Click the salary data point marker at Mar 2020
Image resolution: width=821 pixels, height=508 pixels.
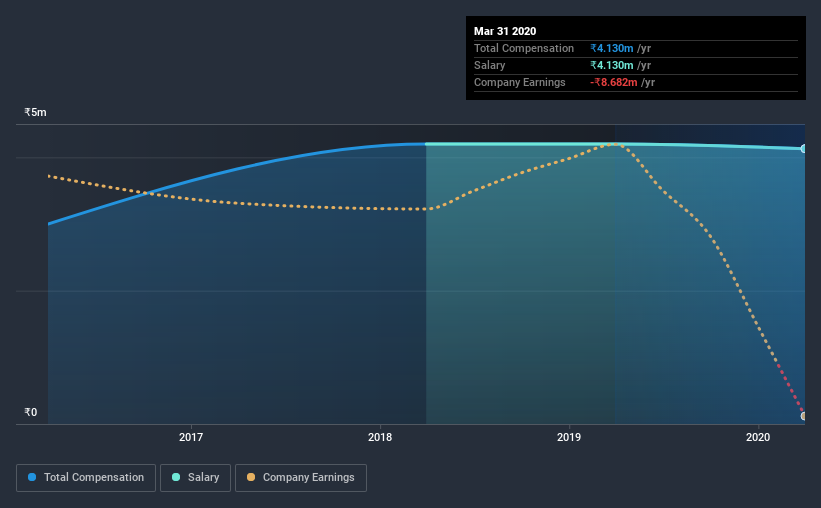click(x=803, y=149)
